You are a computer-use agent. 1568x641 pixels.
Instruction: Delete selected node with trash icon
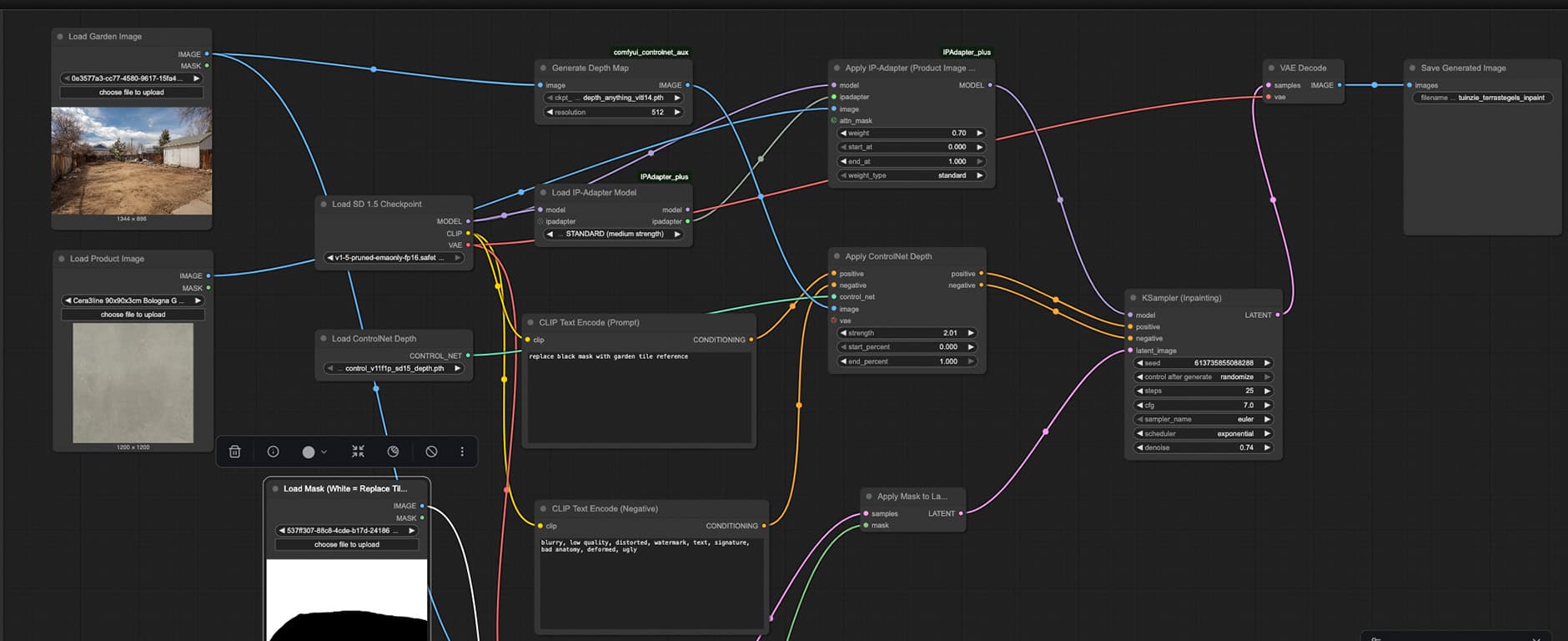(235, 452)
